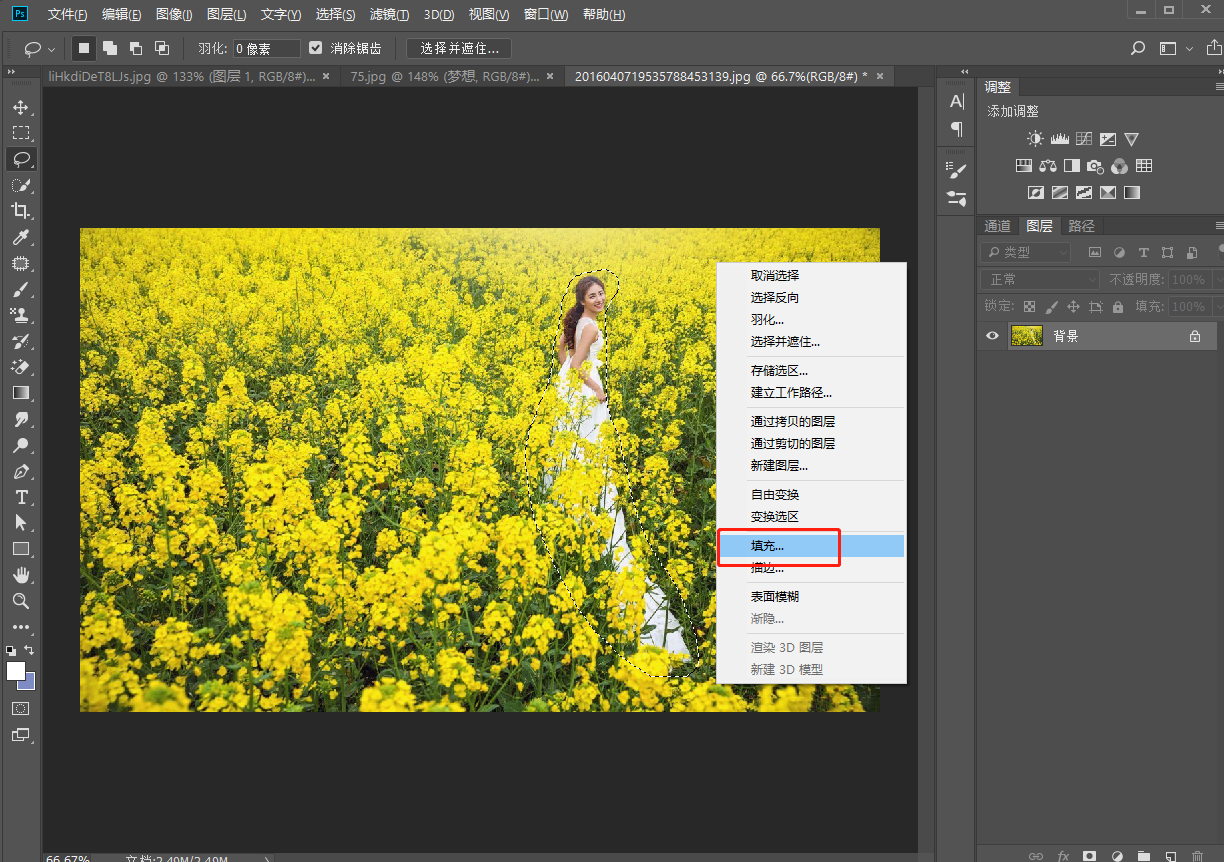
Task: Open the layer blend mode 正常 dropdown
Action: click(1039, 280)
